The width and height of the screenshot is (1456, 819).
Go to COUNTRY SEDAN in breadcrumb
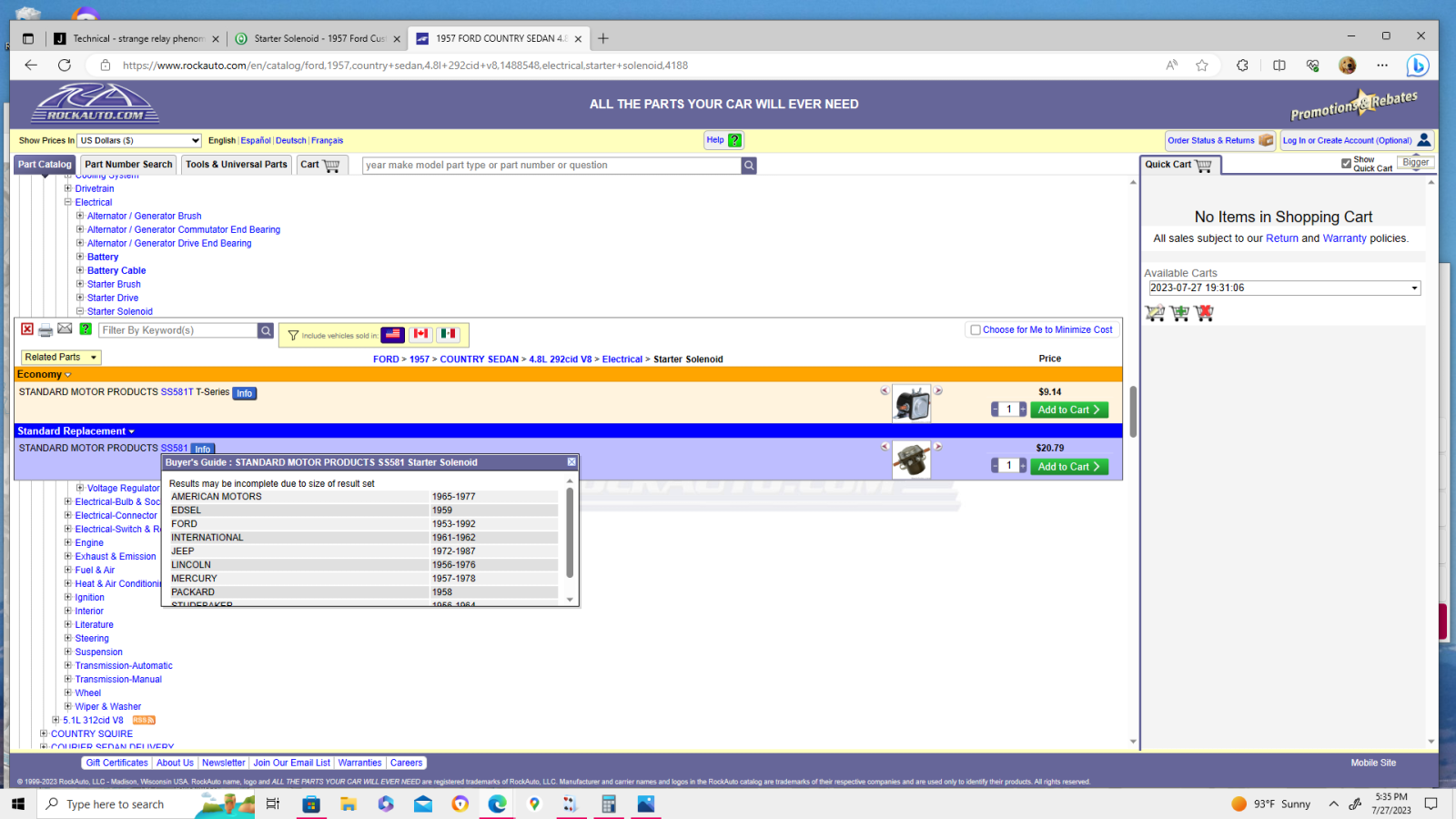click(480, 359)
